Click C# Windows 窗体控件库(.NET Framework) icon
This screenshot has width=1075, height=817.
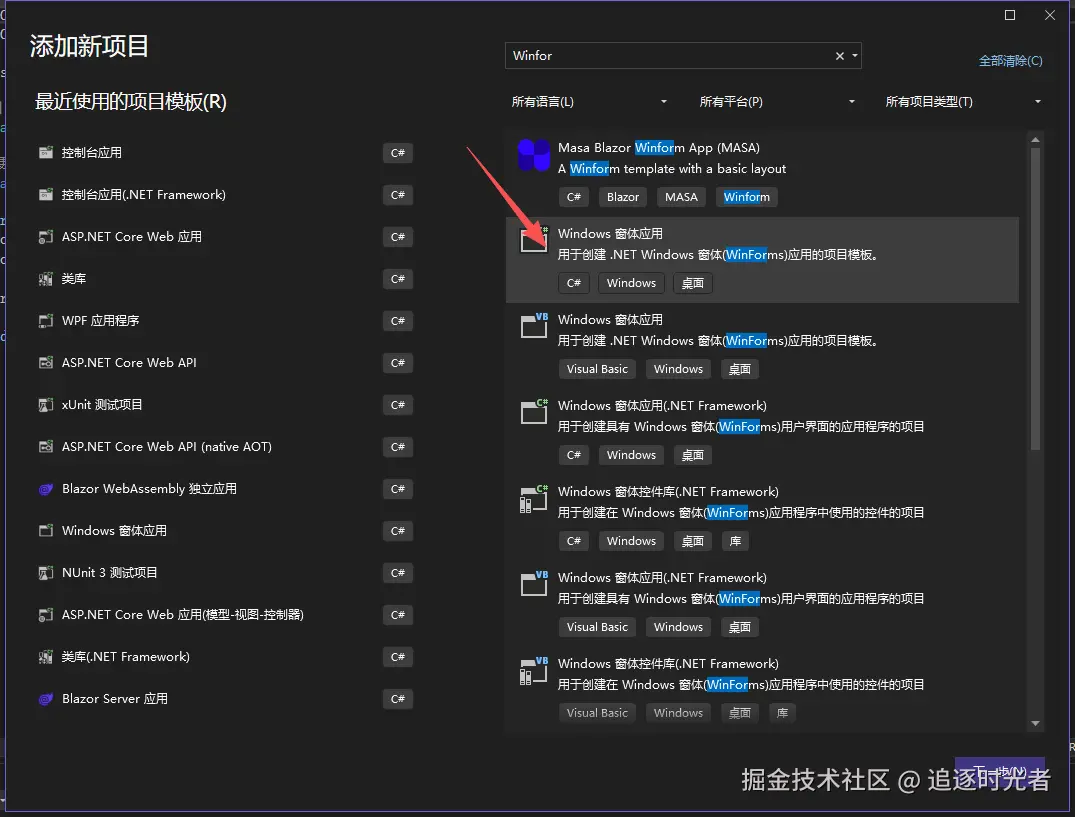(x=534, y=498)
